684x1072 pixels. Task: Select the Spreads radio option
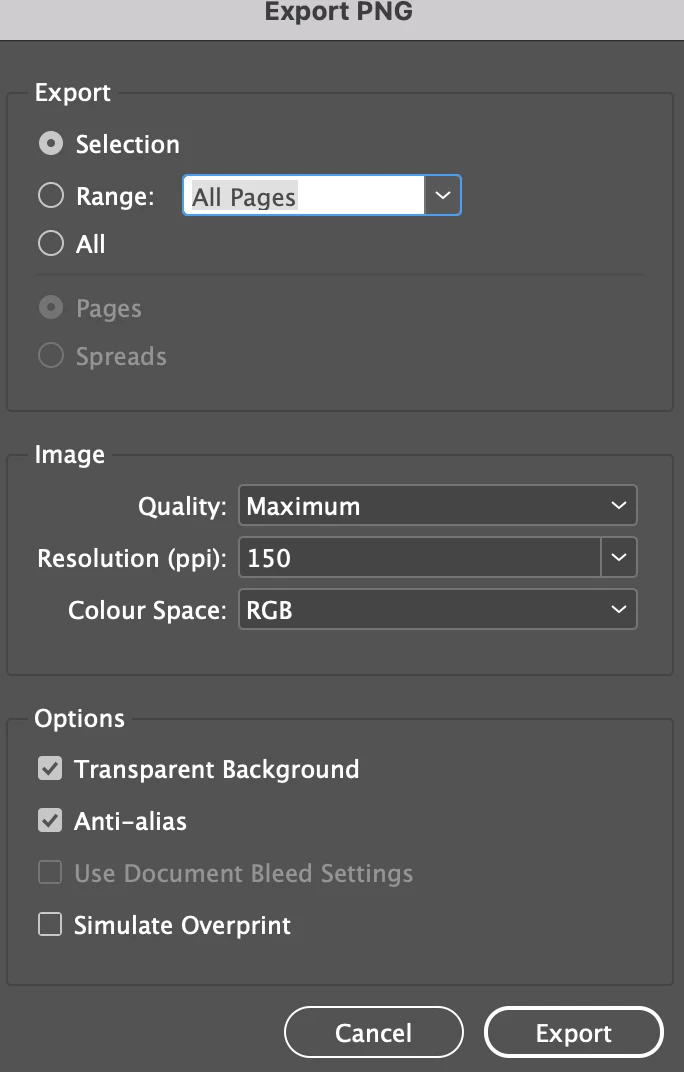(51, 356)
